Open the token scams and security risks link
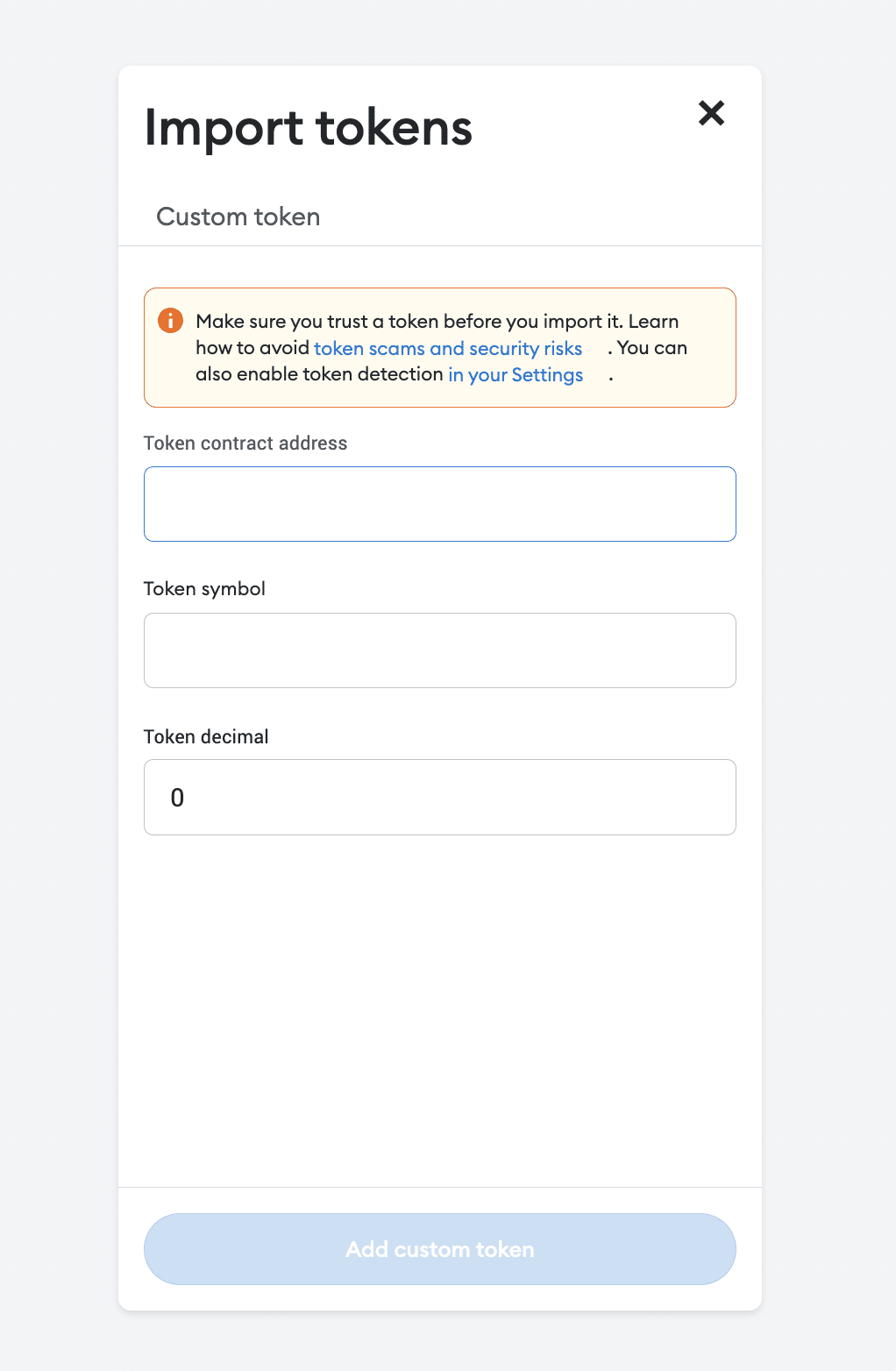This screenshot has height=1371, width=896. [447, 348]
